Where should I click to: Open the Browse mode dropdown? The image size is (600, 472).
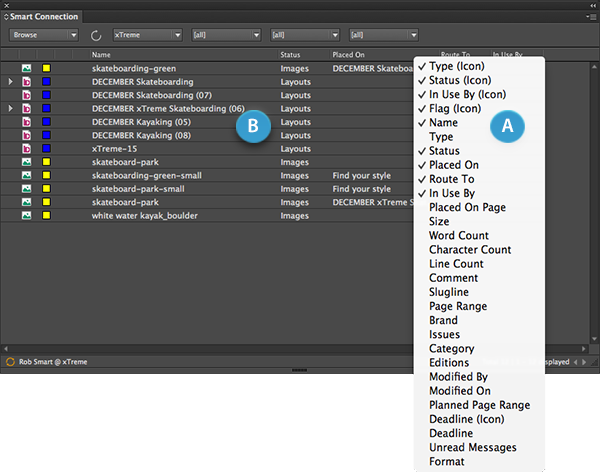point(44,35)
